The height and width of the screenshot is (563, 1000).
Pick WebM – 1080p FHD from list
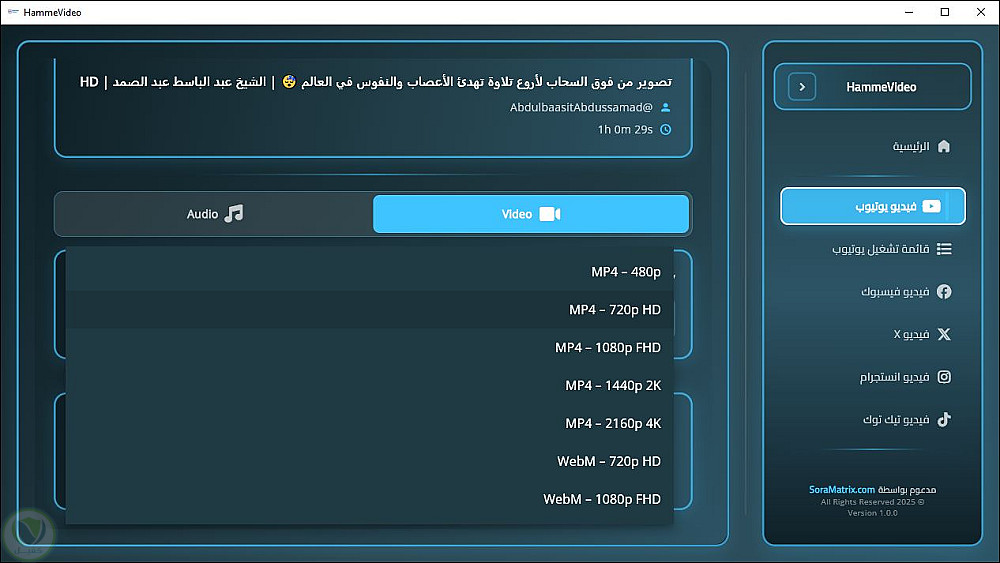pyautogui.click(x=370, y=499)
